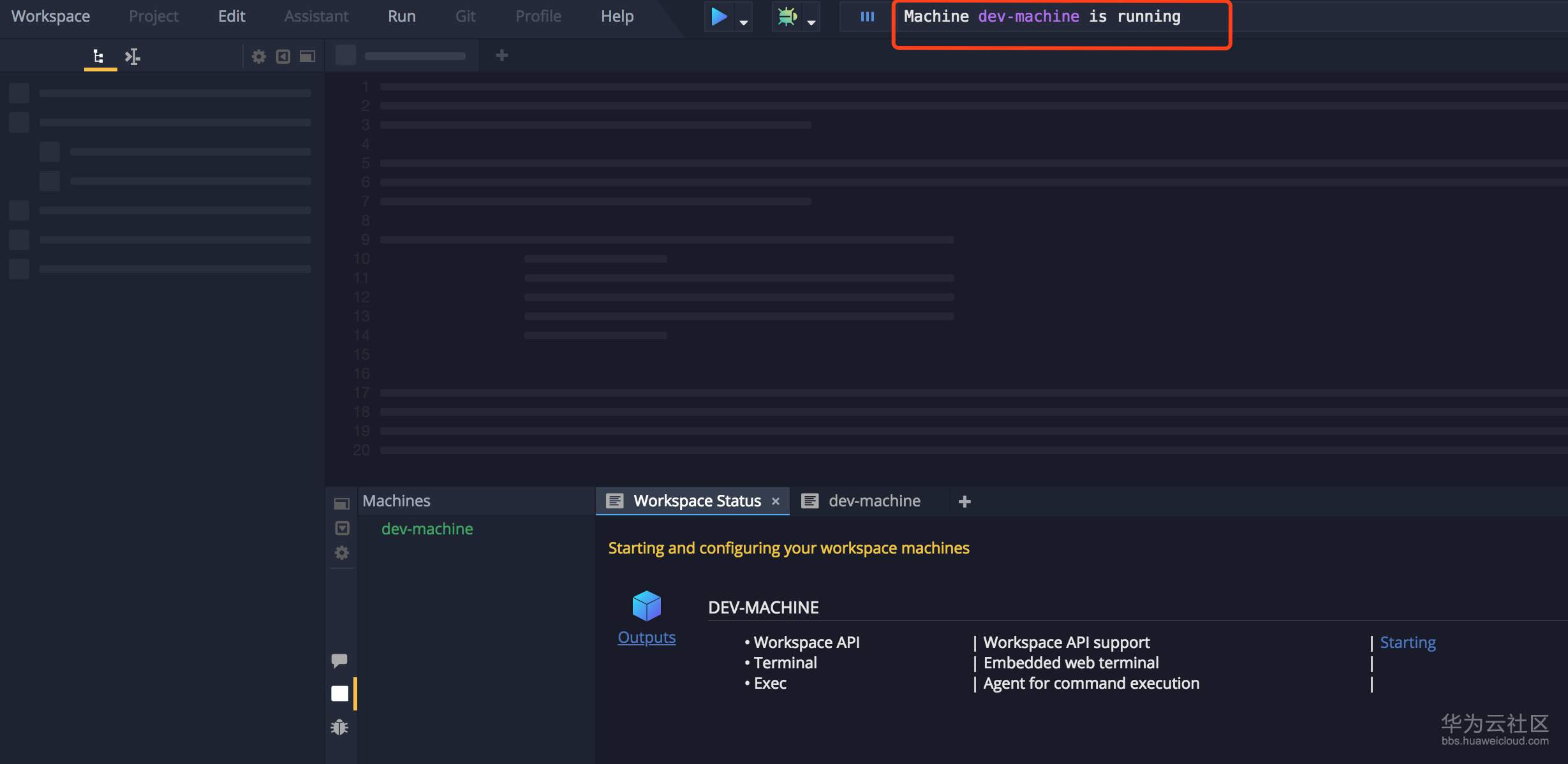This screenshot has width=1568, height=764.
Task: Click the bug icon in bottom sidebar
Action: 339,727
